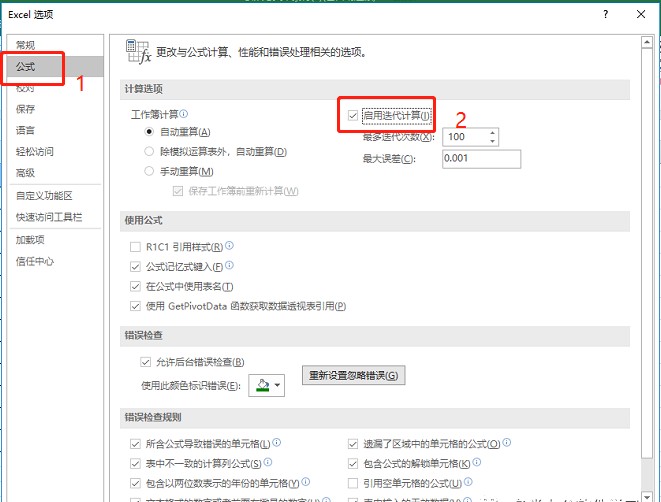Enable 引用空单元格的公式 checkbox

click(353, 483)
